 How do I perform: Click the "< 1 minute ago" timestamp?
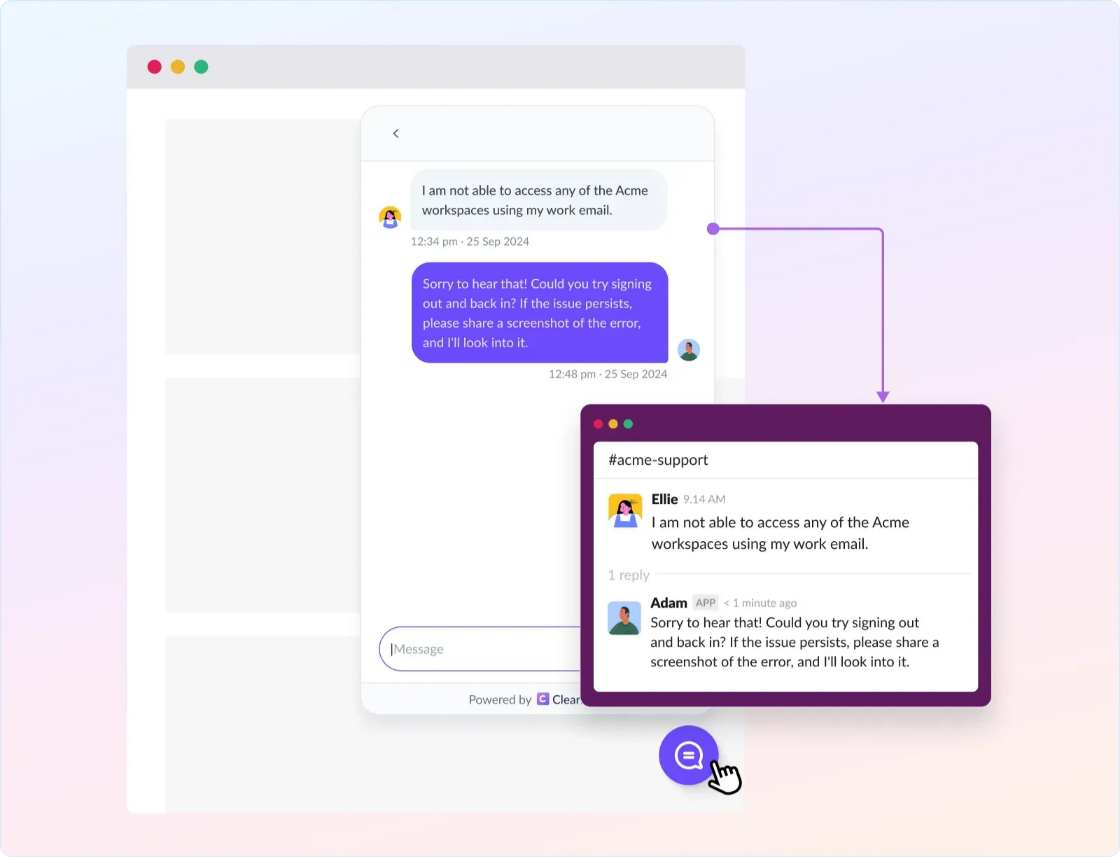(x=760, y=603)
